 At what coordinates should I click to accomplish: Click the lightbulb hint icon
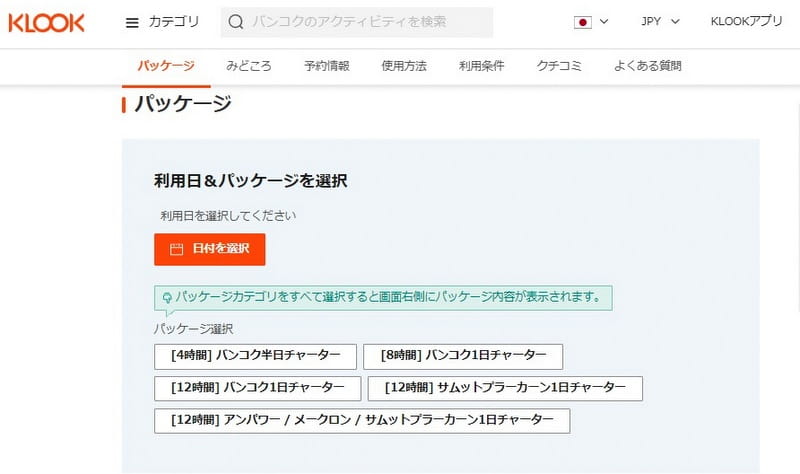166,297
